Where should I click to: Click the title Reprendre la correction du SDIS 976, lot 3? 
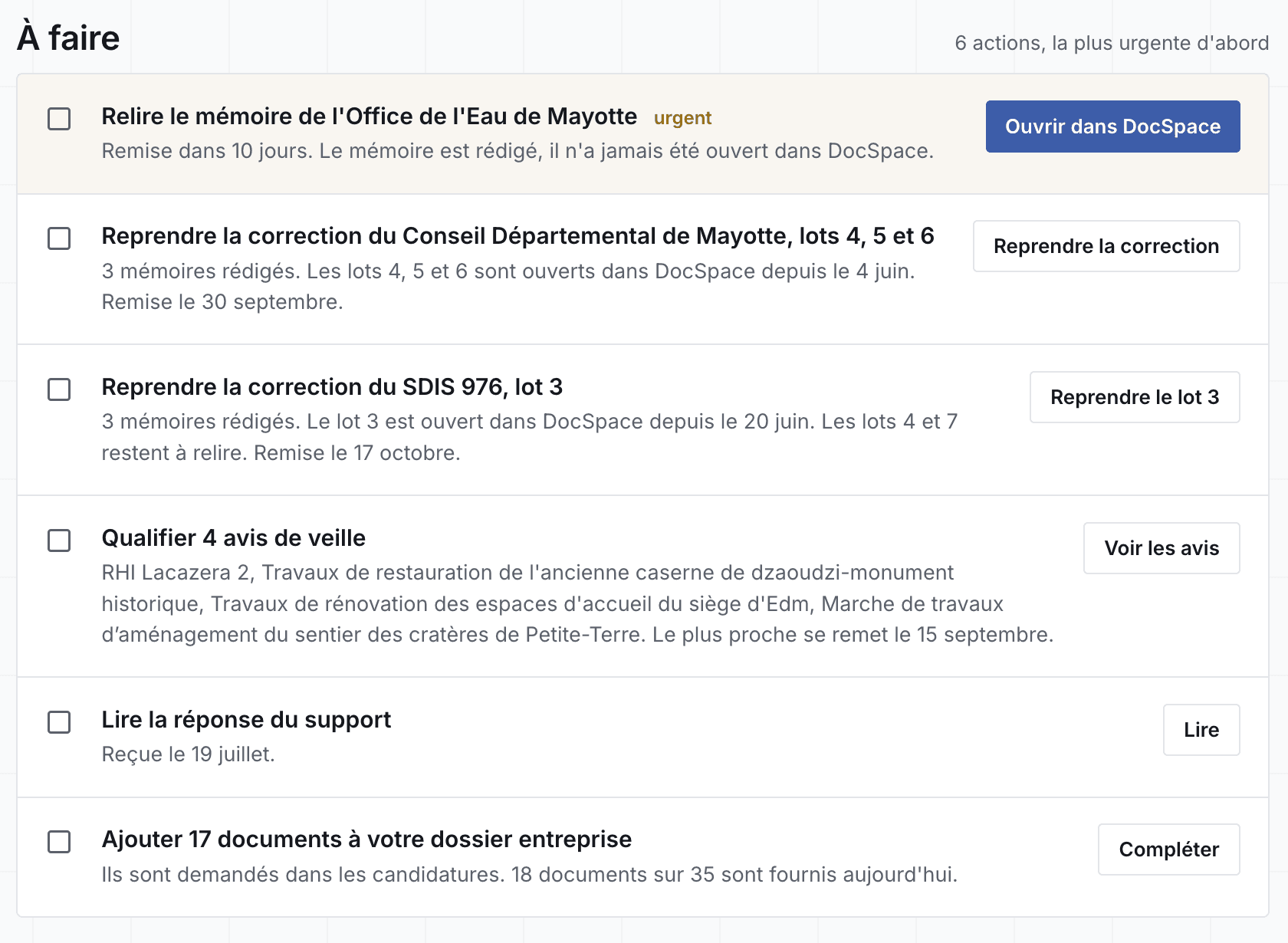coord(332,387)
